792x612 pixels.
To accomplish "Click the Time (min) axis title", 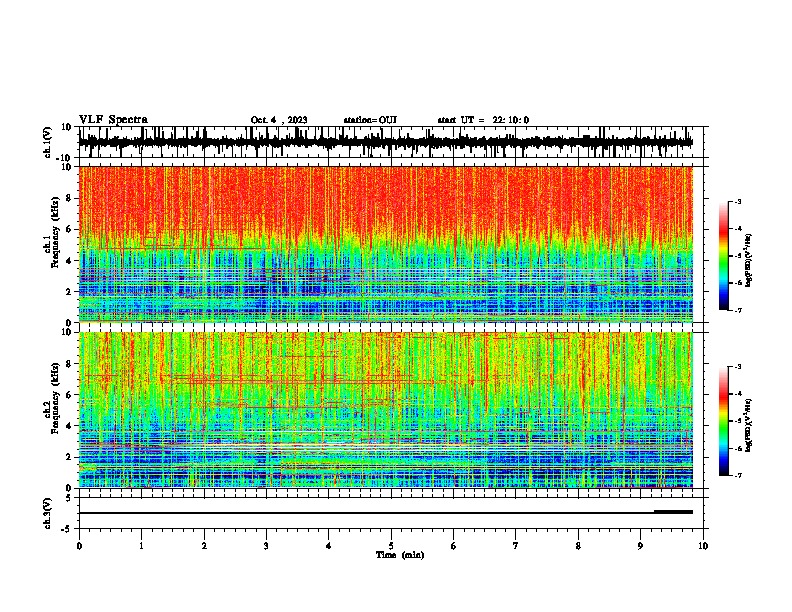I will 400,555.
